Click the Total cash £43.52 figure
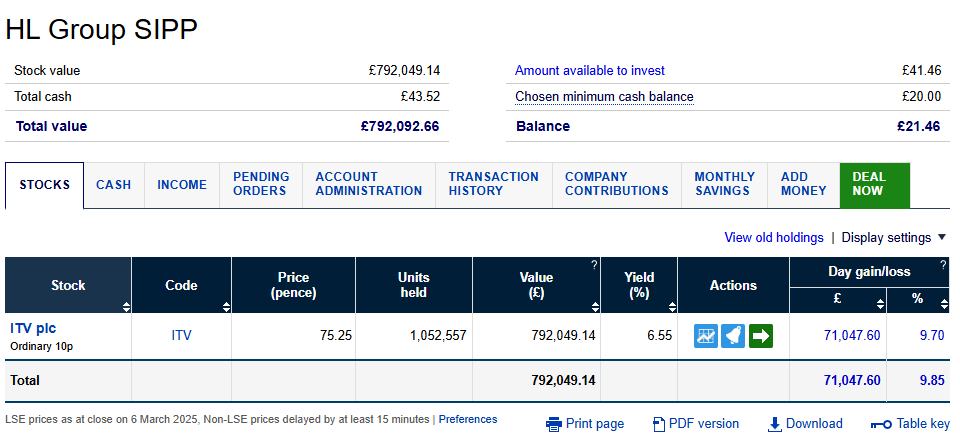Image resolution: width=960 pixels, height=448 pixels. coord(420,97)
